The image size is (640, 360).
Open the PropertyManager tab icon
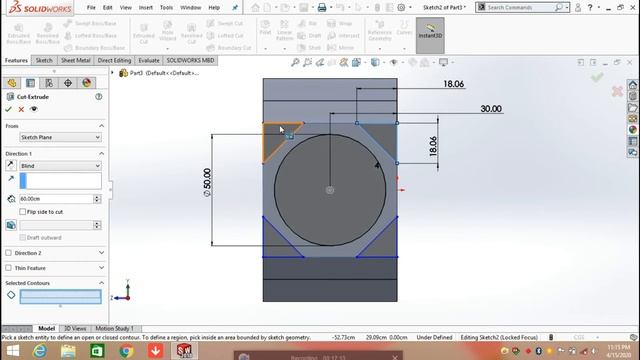pyautogui.click(x=31, y=83)
